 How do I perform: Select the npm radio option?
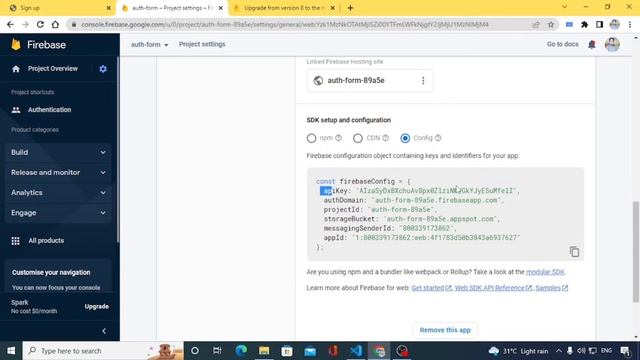coord(311,138)
